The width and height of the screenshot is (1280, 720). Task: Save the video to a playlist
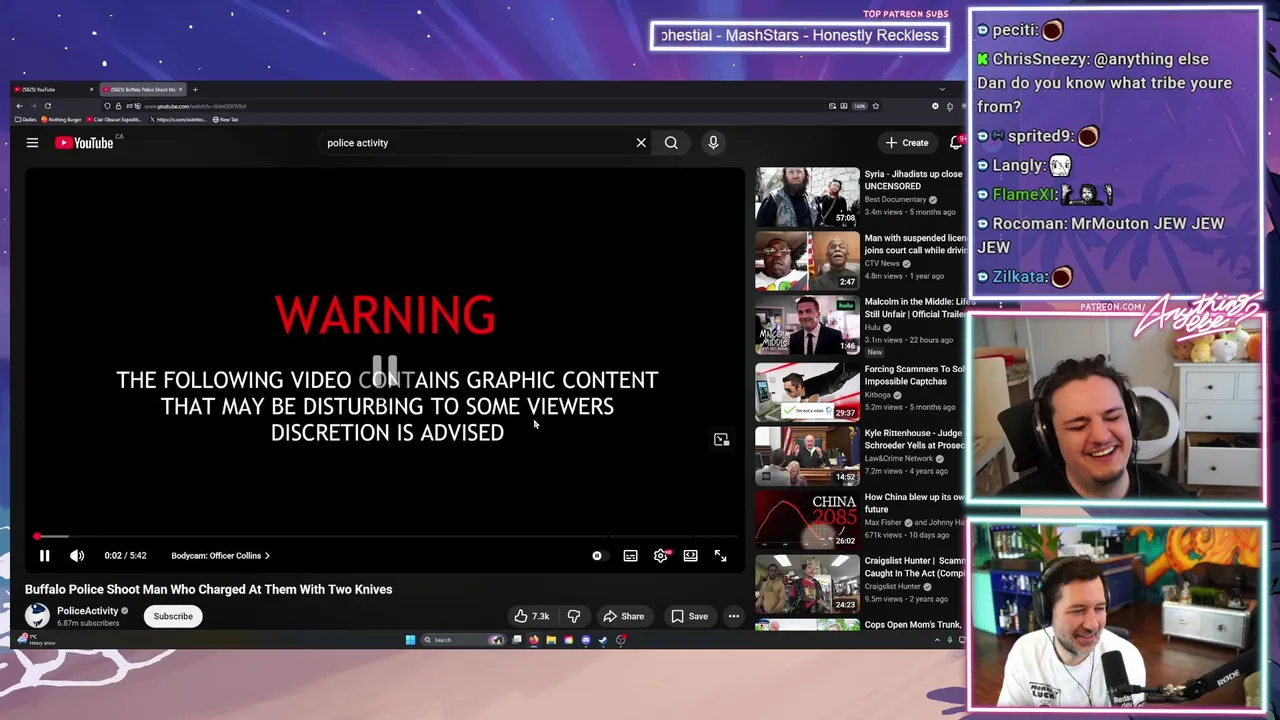tap(689, 616)
